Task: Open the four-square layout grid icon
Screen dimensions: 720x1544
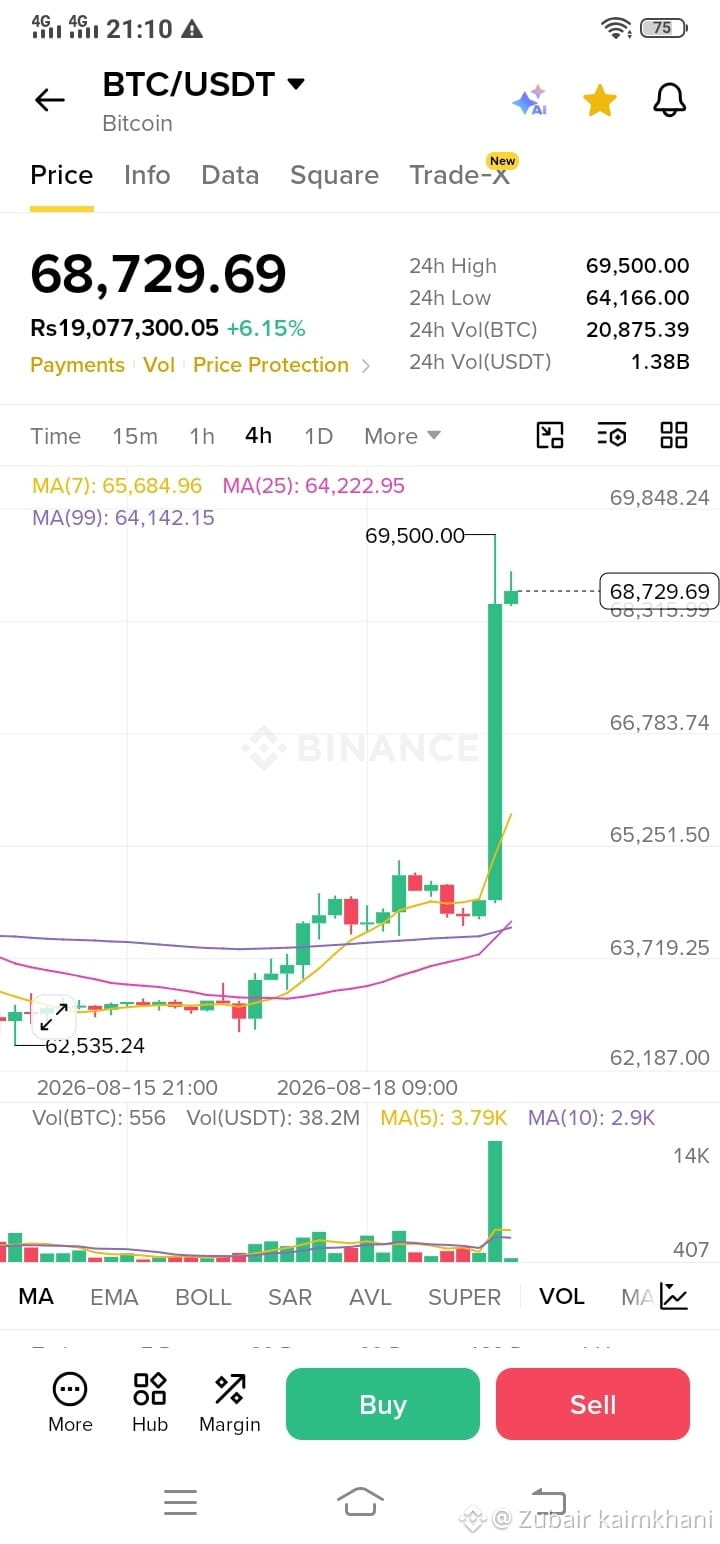Action: pos(674,435)
